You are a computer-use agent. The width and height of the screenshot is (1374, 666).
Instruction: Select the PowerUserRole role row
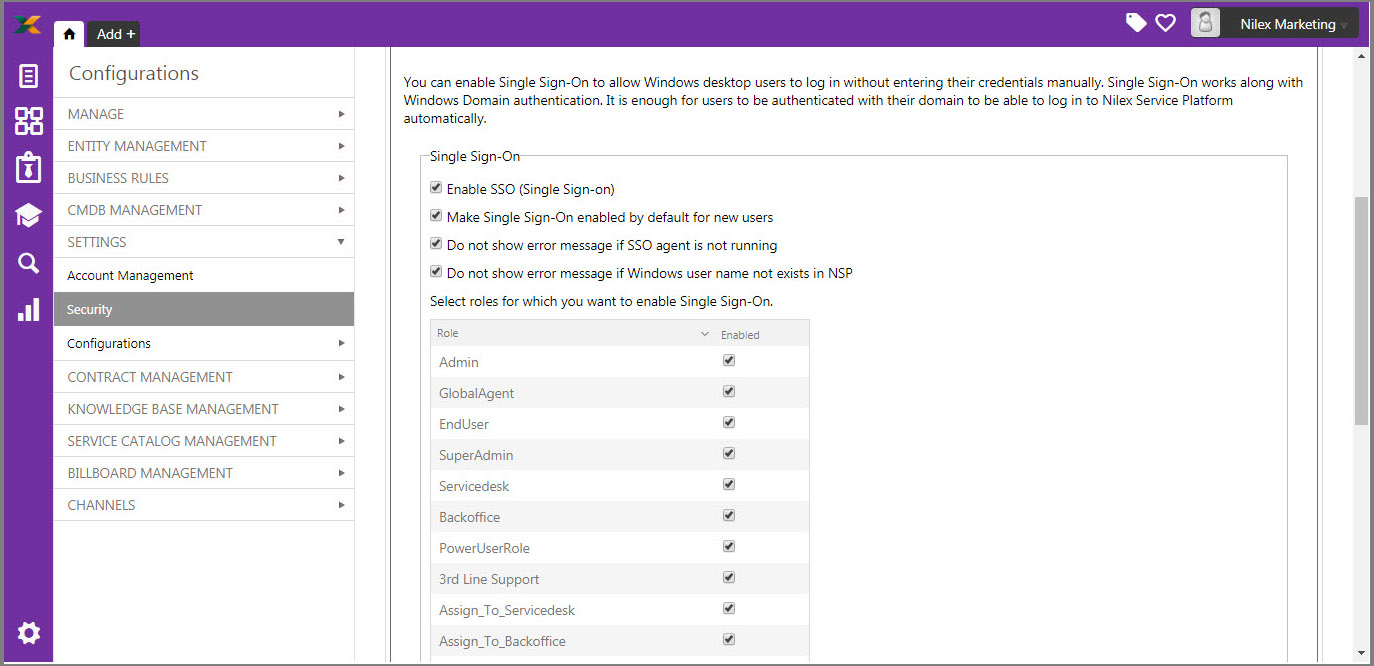point(620,548)
